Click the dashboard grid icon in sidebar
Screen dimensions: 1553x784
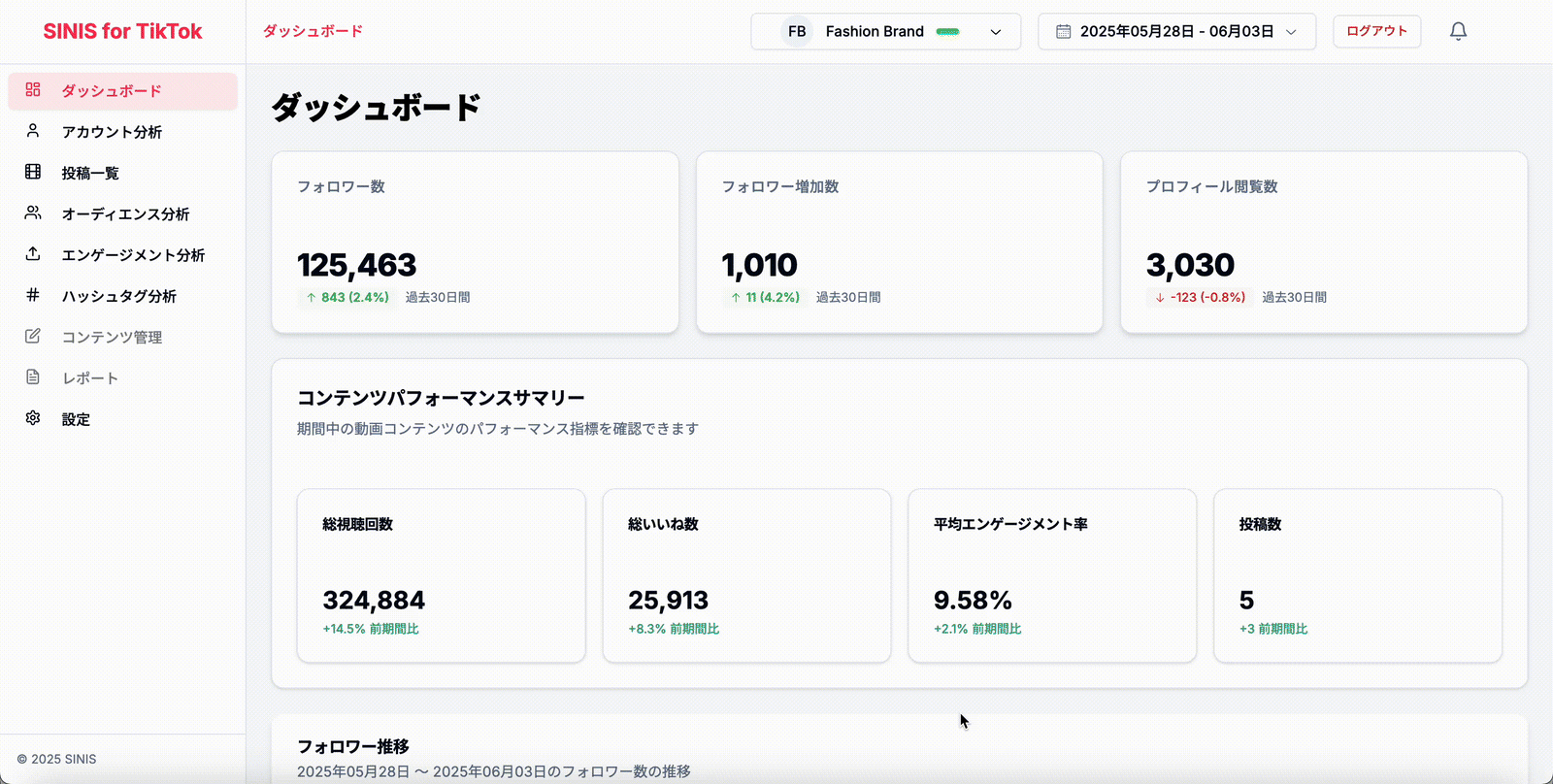[x=33, y=90]
